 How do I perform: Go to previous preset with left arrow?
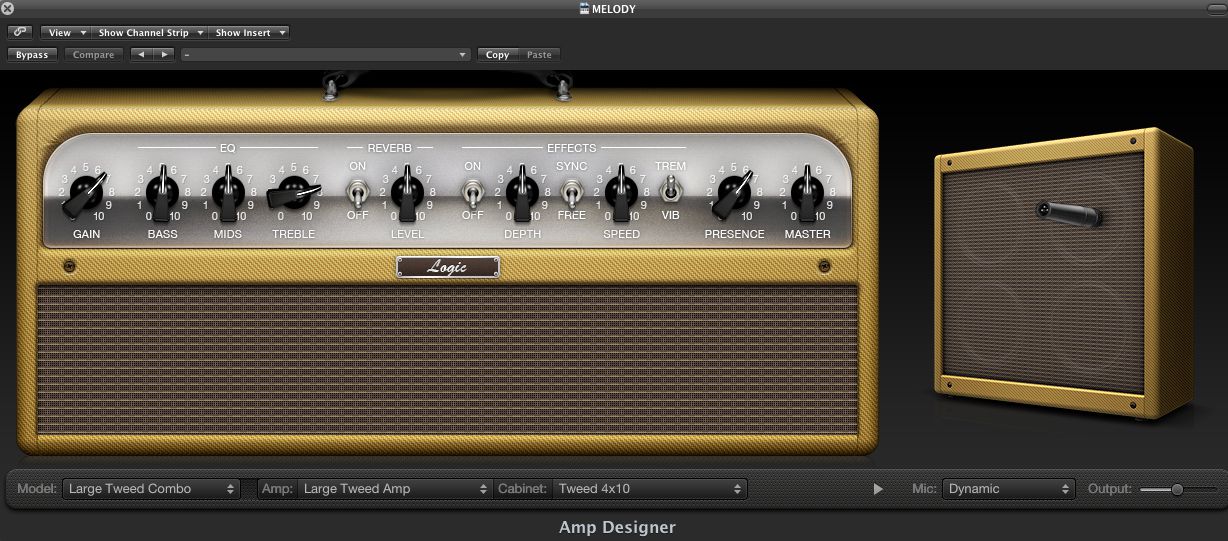[x=141, y=55]
